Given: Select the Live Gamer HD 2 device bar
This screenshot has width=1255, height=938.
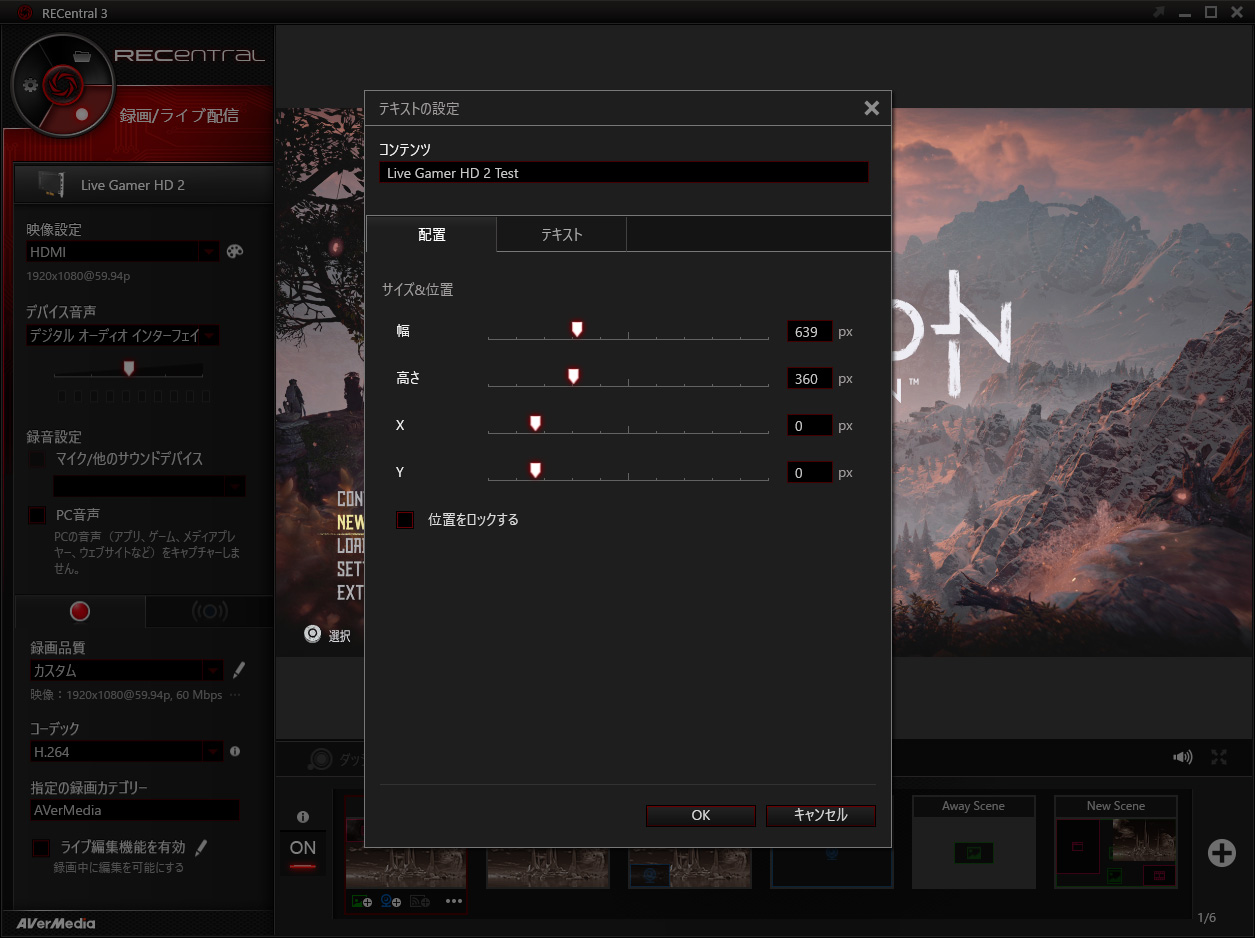Looking at the screenshot, I should point(144,185).
